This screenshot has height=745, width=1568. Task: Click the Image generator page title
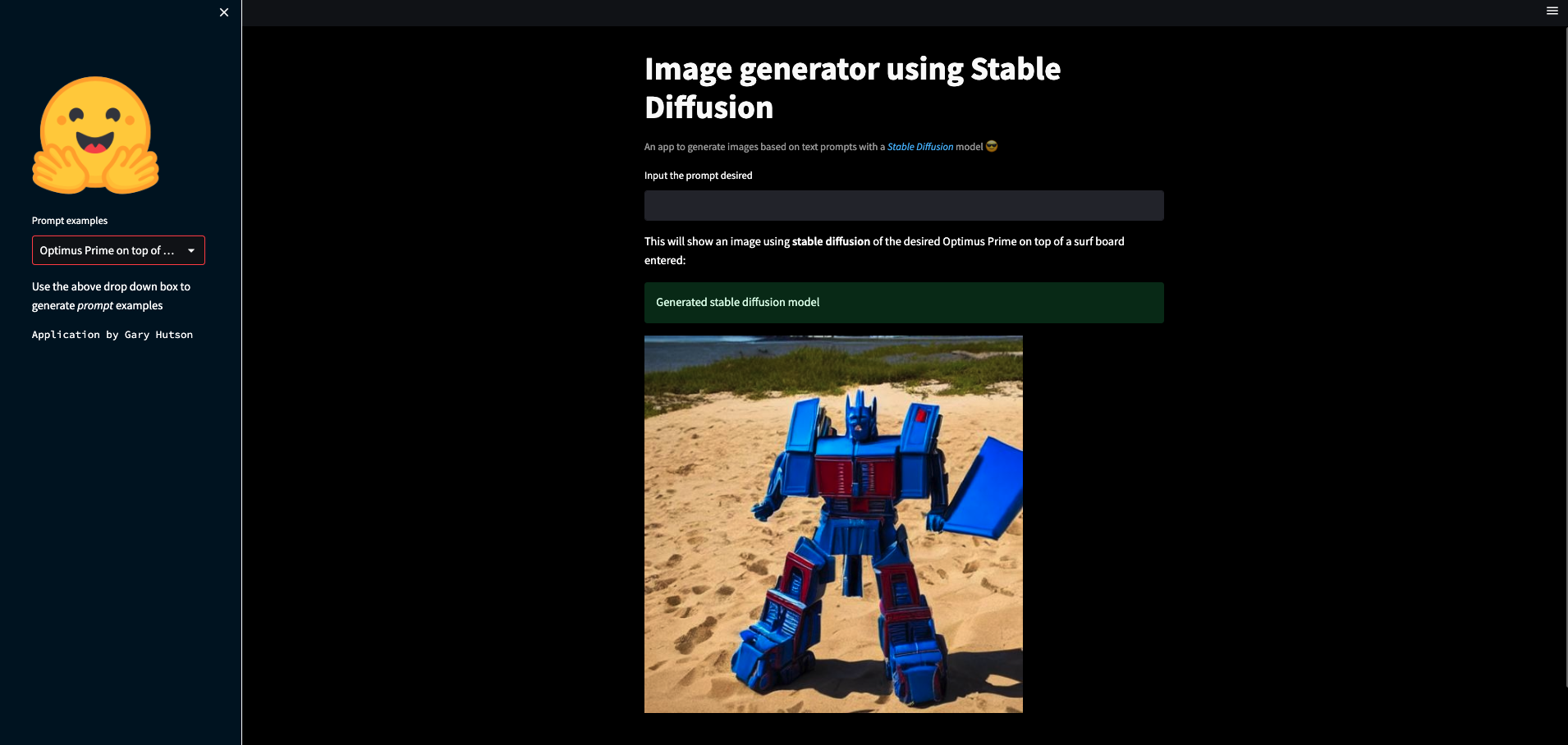(x=852, y=87)
